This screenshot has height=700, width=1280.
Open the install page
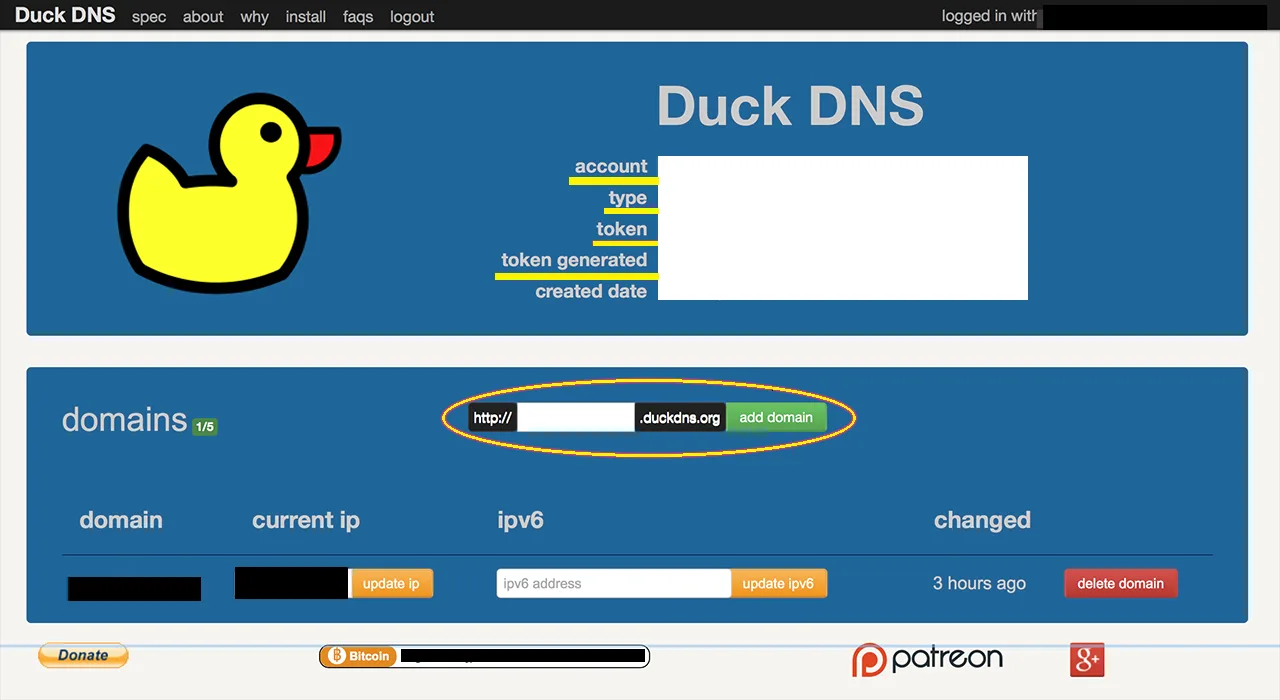tap(306, 17)
